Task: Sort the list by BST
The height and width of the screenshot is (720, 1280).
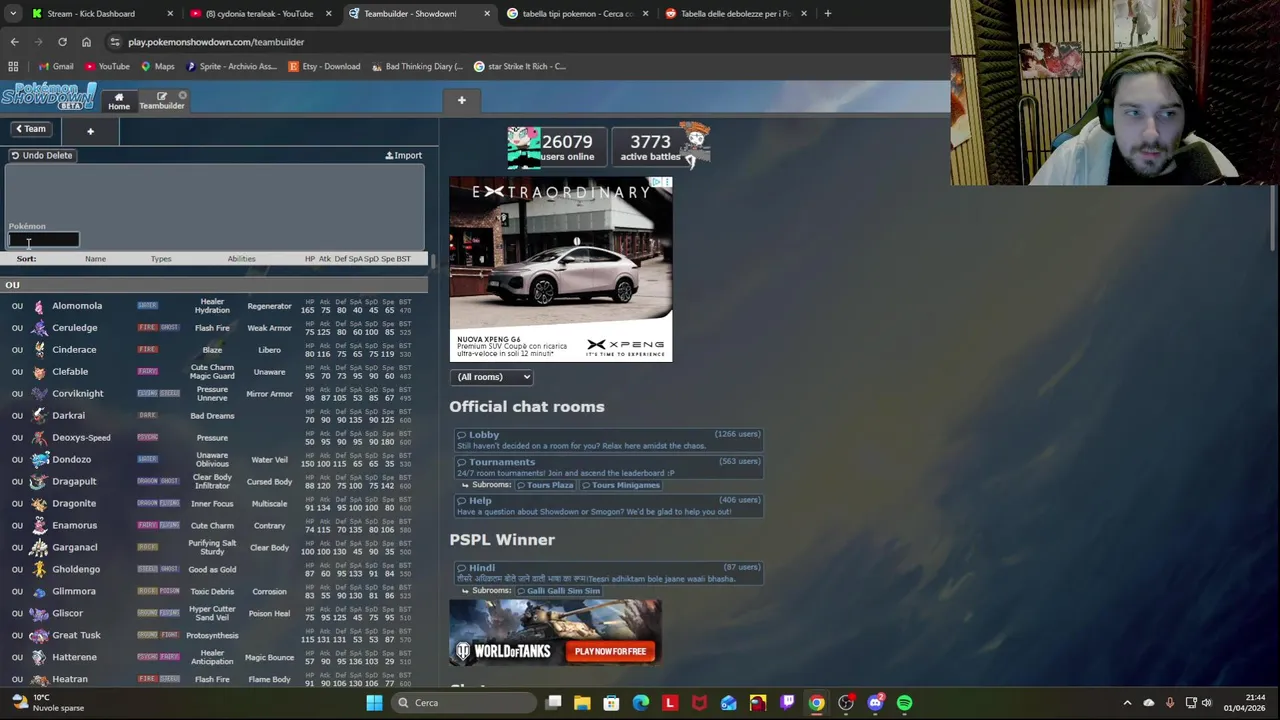Action: click(404, 259)
